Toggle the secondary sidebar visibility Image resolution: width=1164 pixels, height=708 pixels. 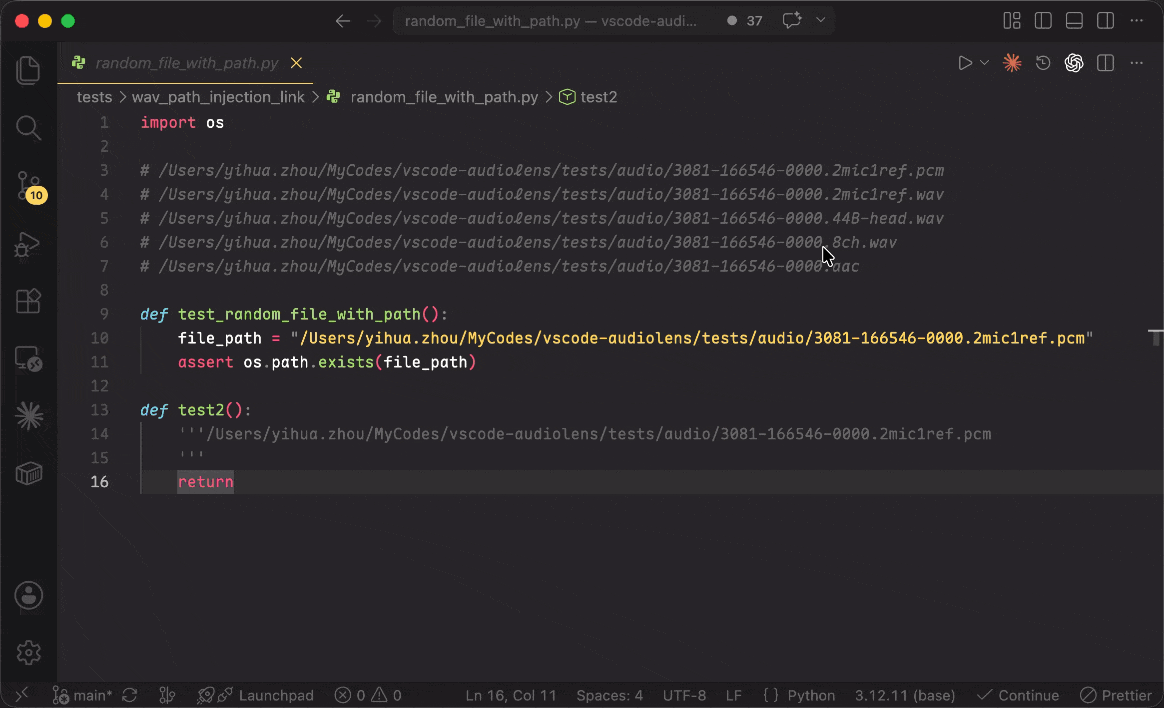click(x=1105, y=21)
